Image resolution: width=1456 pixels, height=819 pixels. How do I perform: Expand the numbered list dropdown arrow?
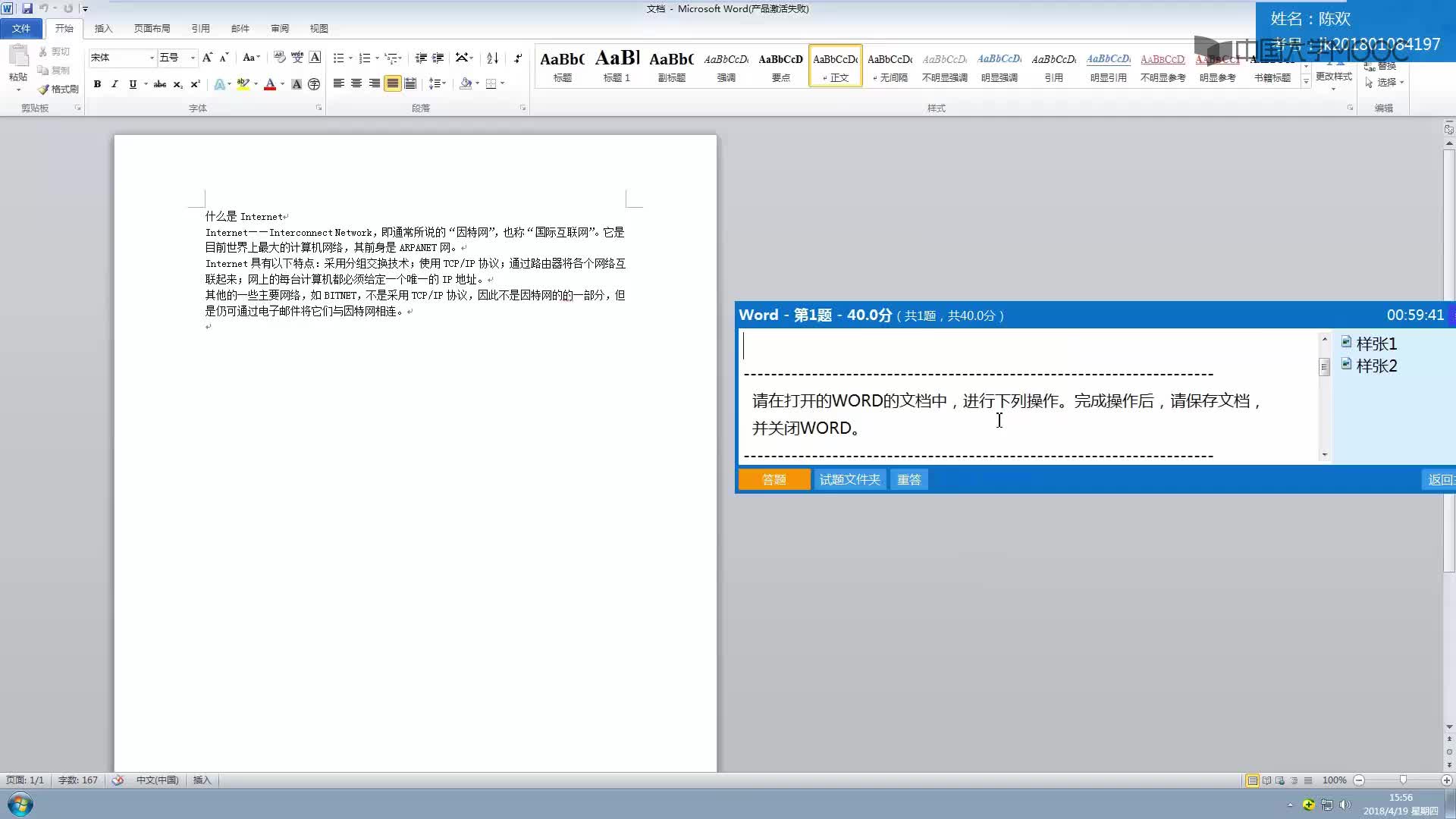click(377, 58)
